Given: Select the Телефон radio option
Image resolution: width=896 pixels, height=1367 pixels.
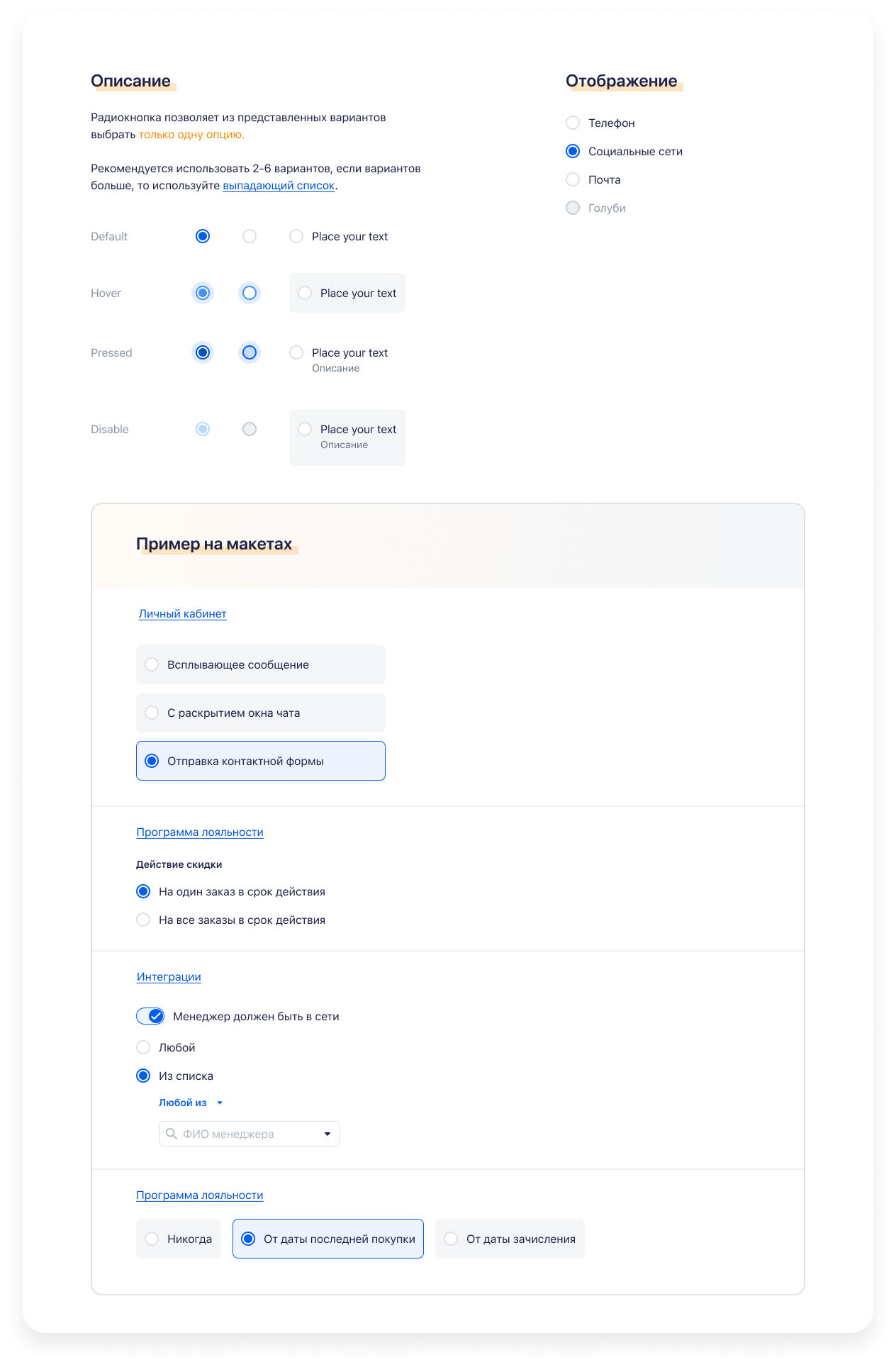Looking at the screenshot, I should point(573,123).
